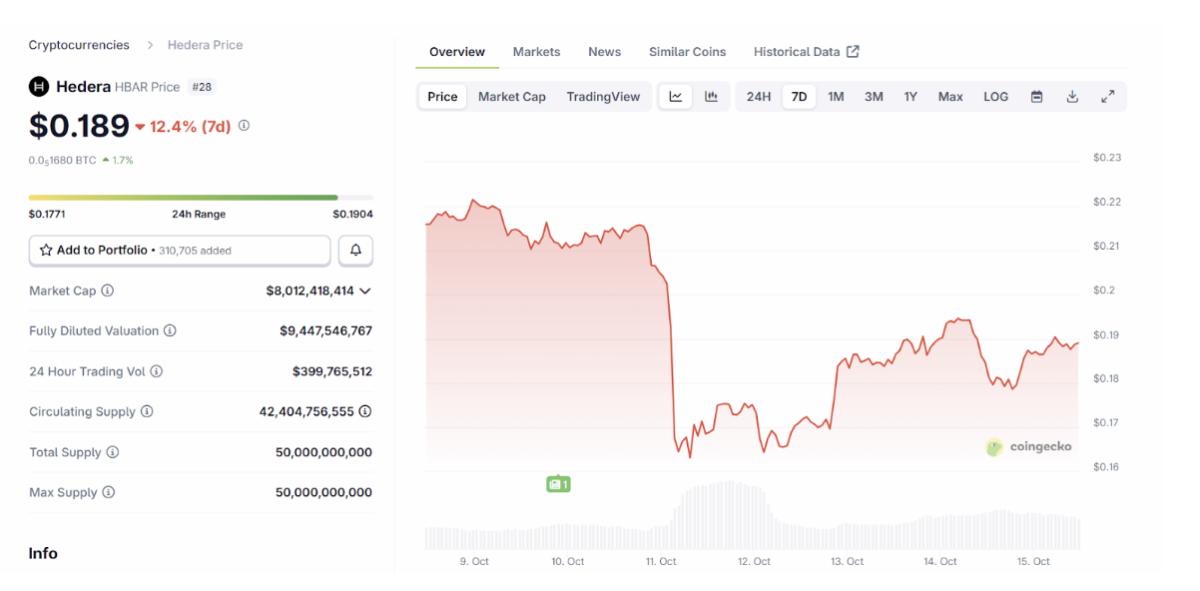
Task: Switch to candlestick chart icon
Action: (711, 97)
